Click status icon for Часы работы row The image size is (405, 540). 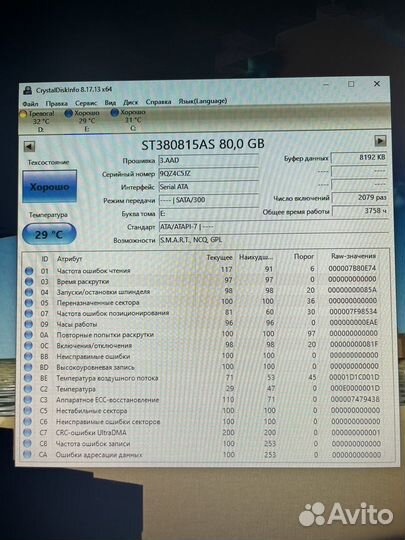pos(29,324)
